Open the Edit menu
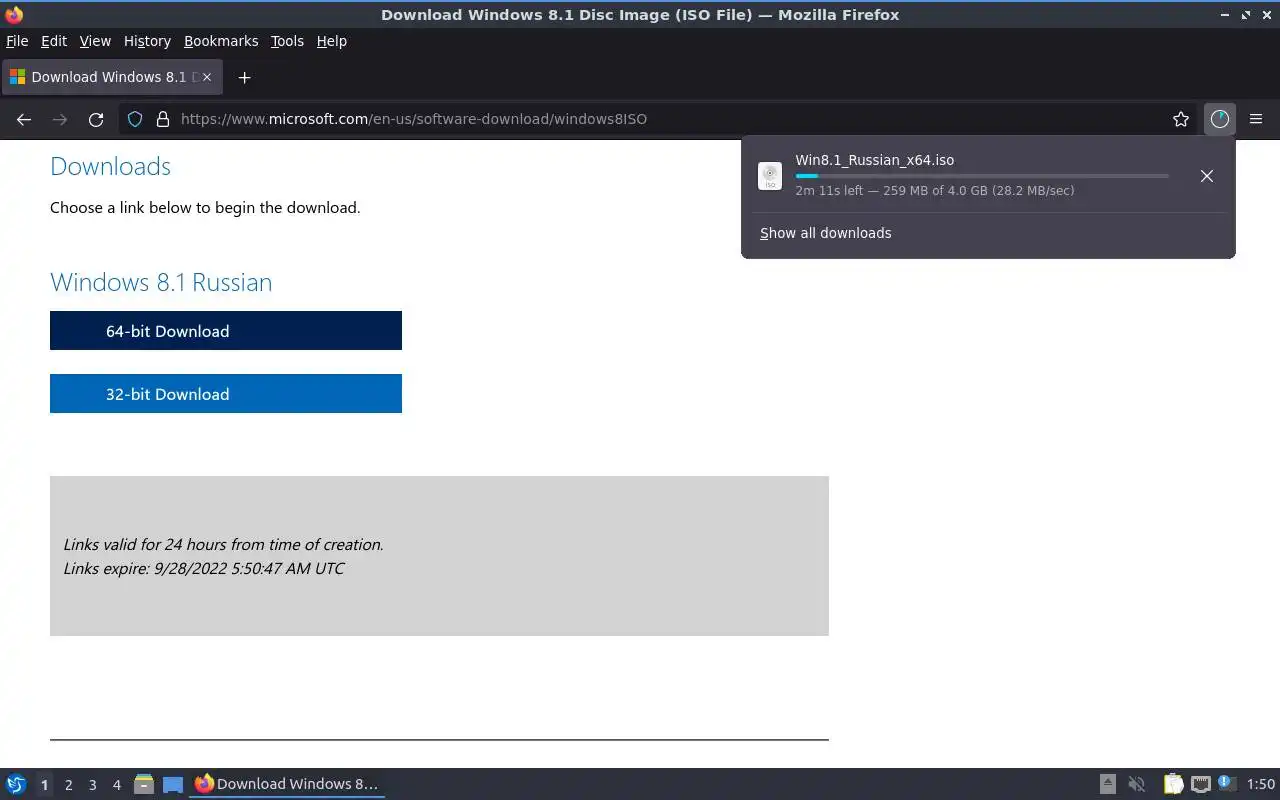 (x=54, y=41)
